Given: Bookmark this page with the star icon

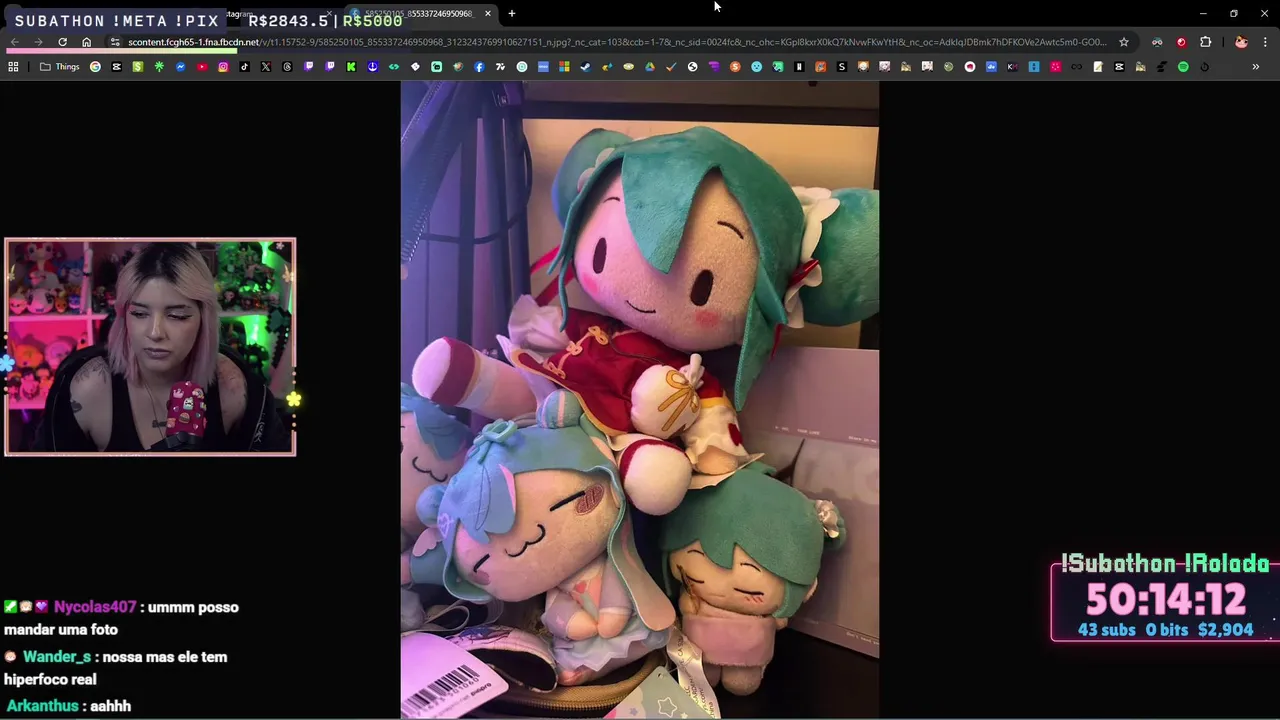Looking at the screenshot, I should coord(1124,42).
